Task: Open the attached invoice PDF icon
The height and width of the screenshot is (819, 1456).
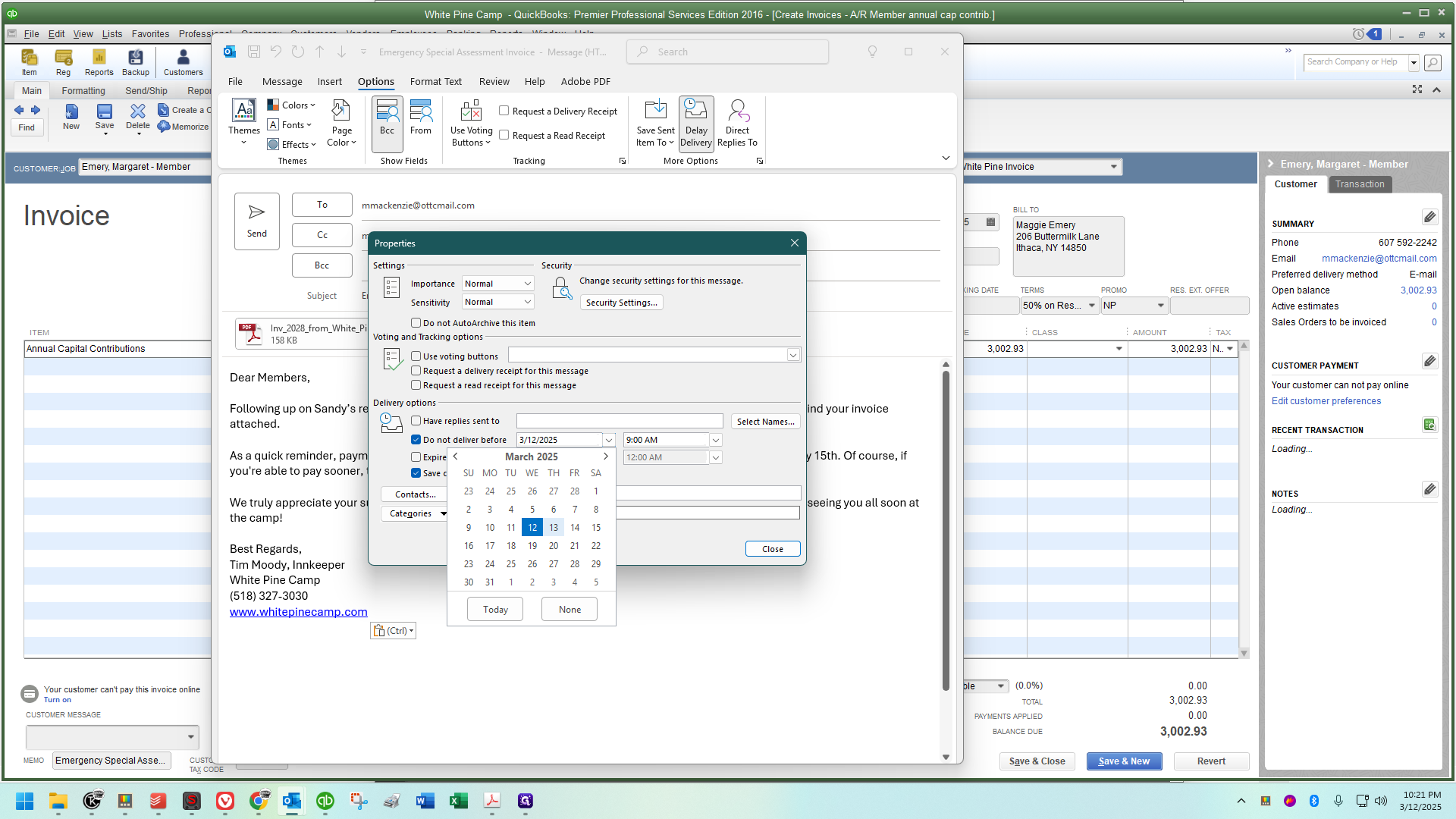Action: [249, 334]
